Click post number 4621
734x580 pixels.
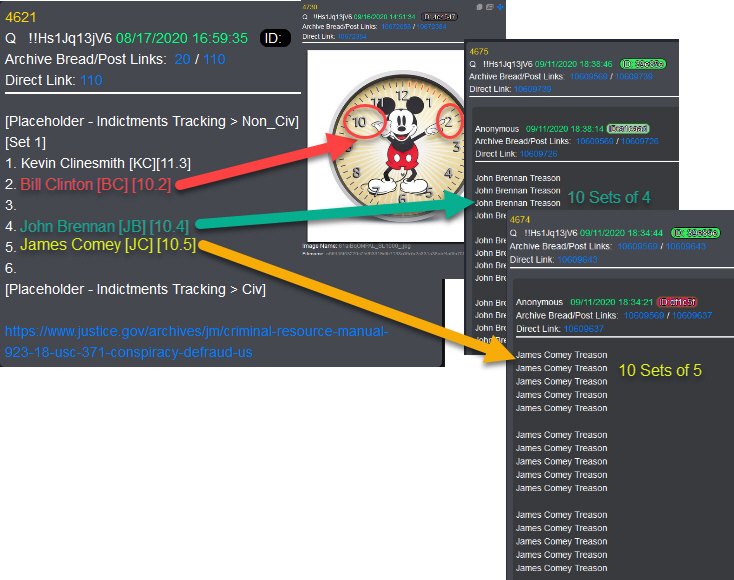(21, 17)
